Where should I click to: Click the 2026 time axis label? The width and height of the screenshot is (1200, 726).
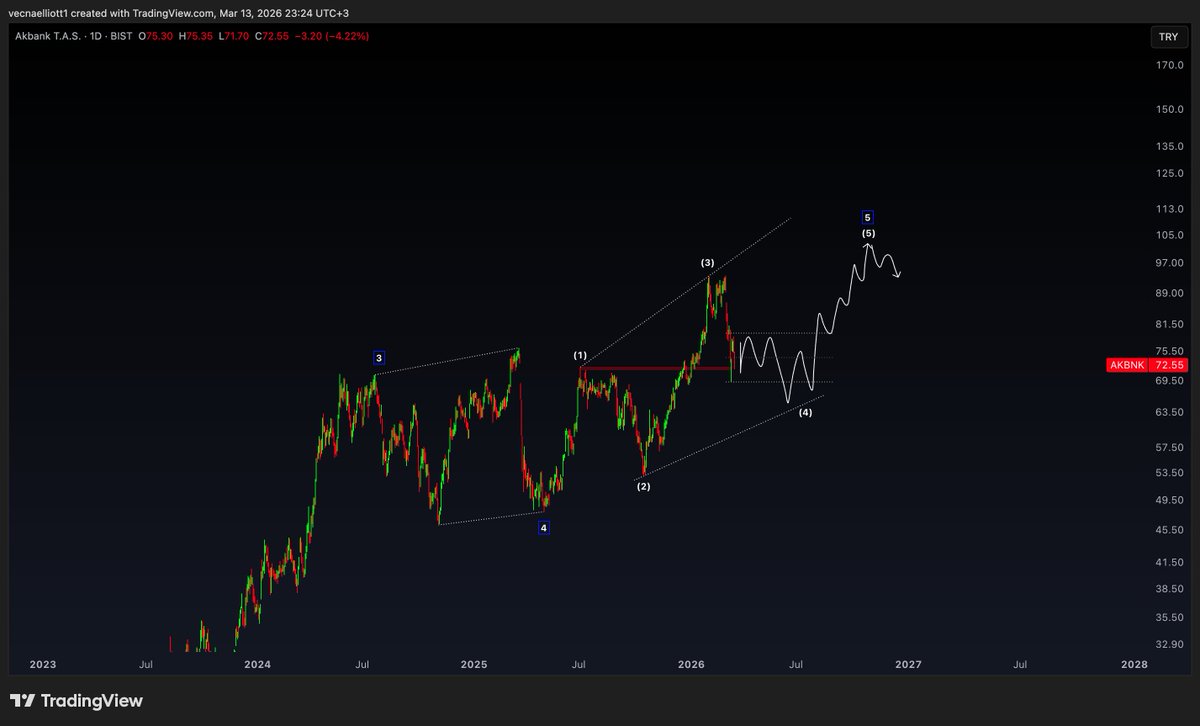[691, 664]
